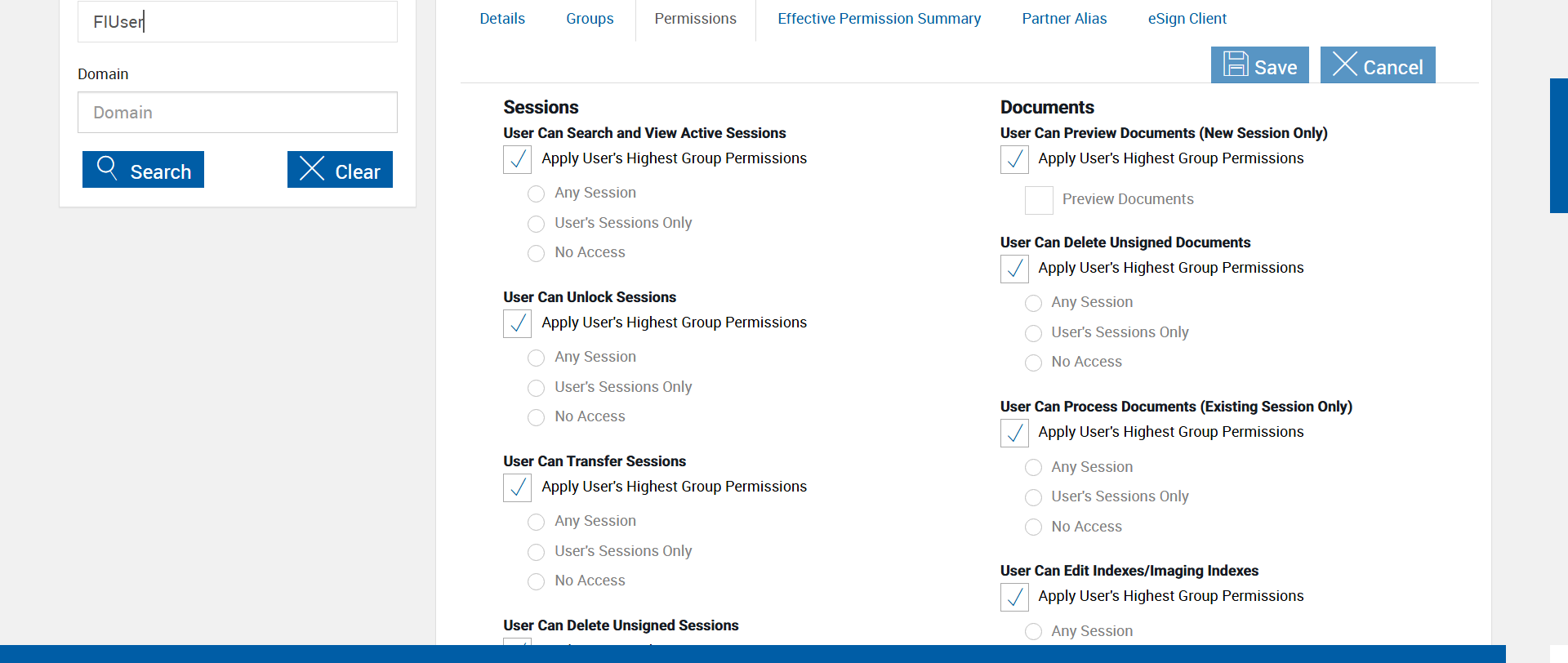
Task: Open the Effective Permission Summary tab
Action: [x=879, y=19]
